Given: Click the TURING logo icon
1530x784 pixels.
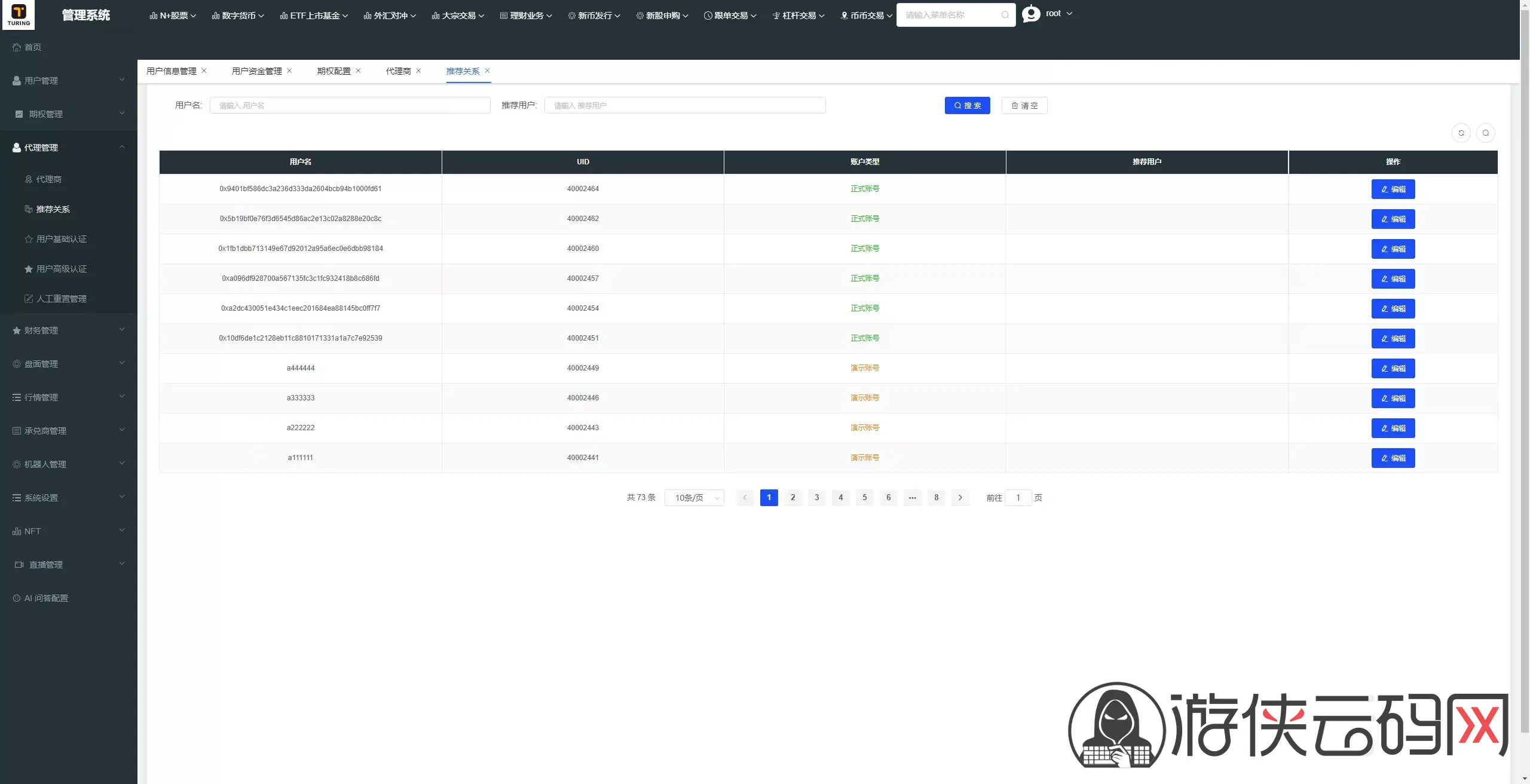Looking at the screenshot, I should (x=19, y=15).
